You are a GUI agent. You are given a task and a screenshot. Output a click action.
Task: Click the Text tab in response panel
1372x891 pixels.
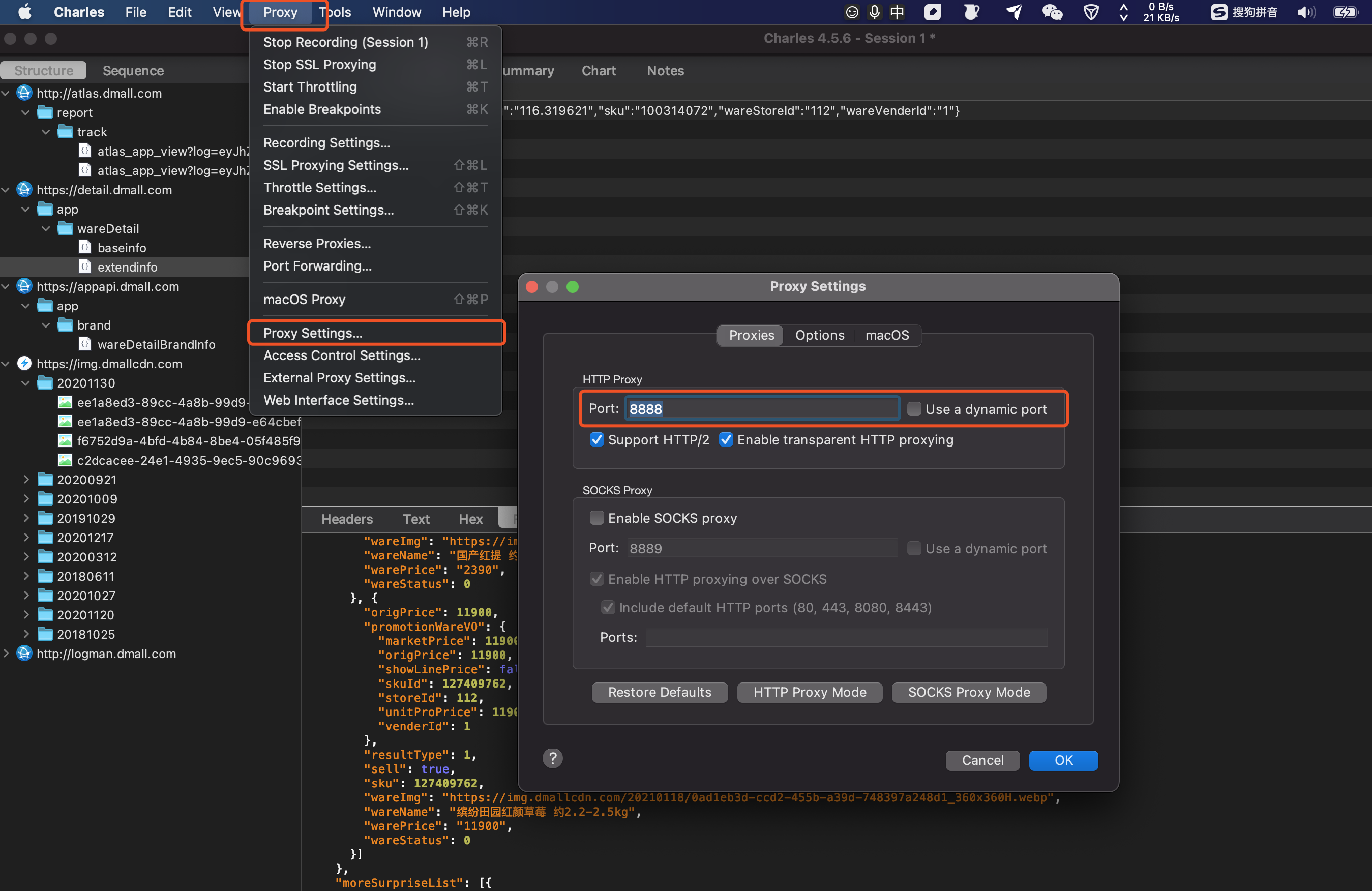pyautogui.click(x=415, y=518)
